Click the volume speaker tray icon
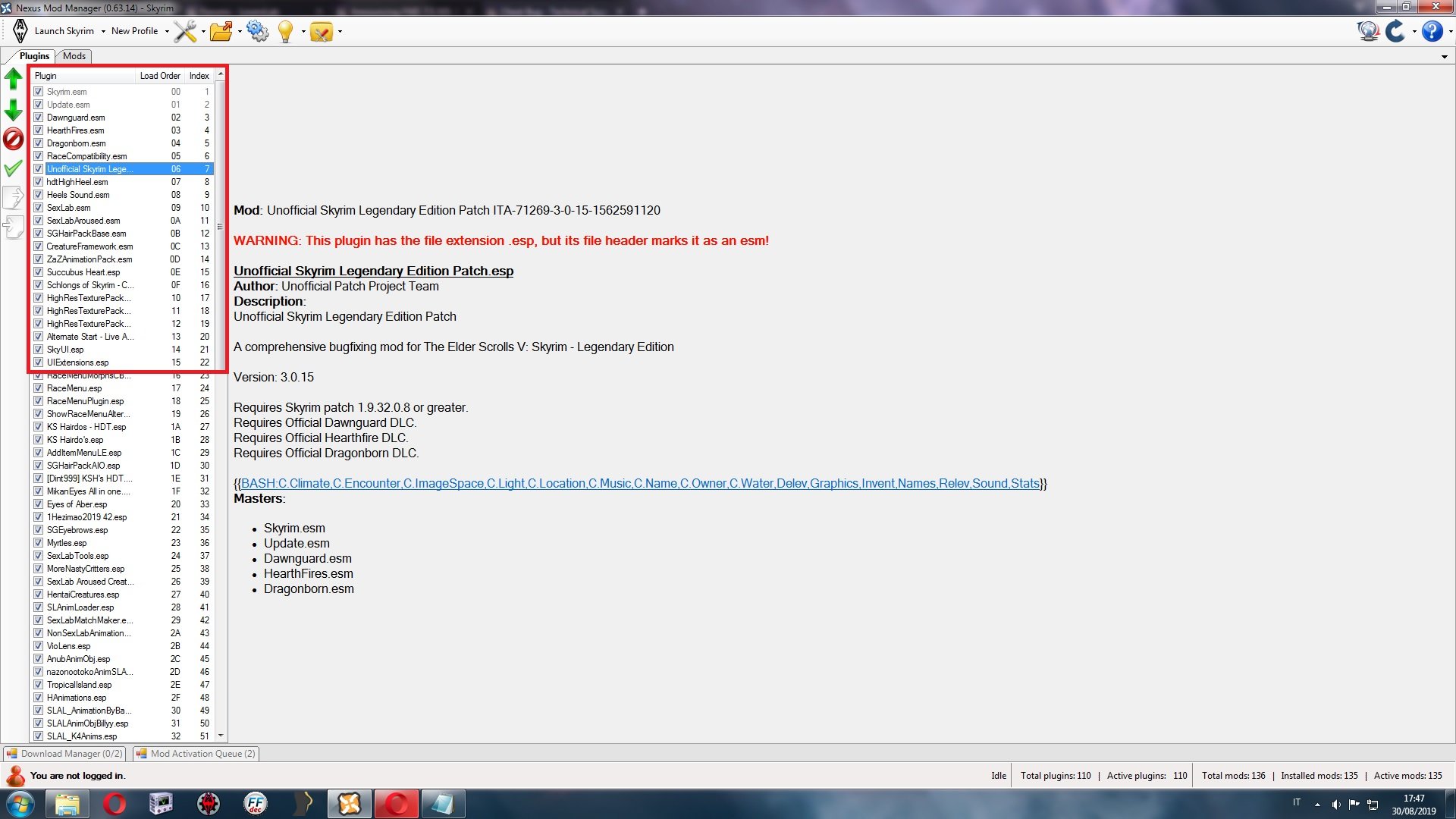The height and width of the screenshot is (819, 1456). point(1336,804)
